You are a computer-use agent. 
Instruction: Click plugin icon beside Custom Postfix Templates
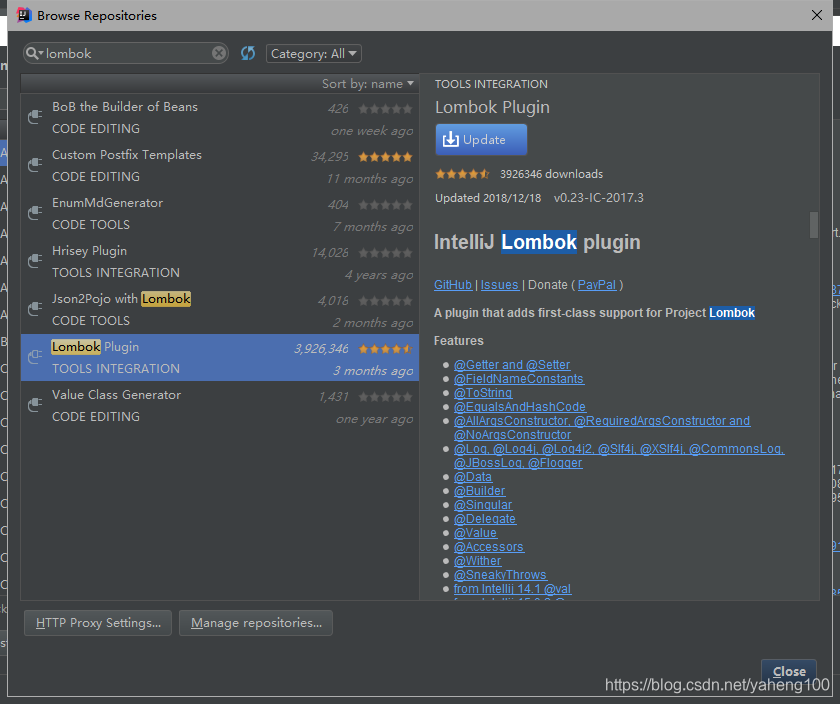35,164
